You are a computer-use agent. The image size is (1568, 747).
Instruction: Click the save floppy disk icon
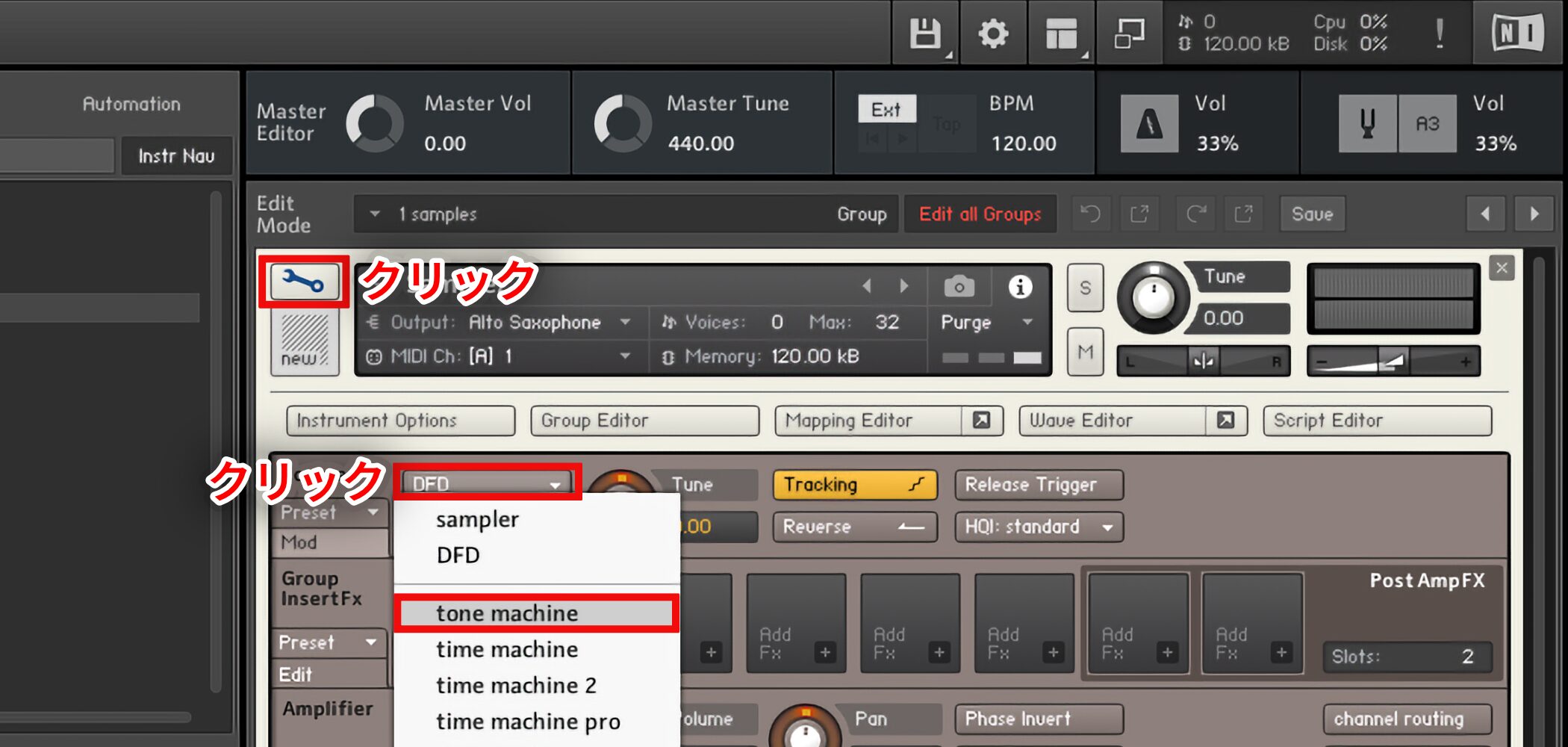coord(925,34)
